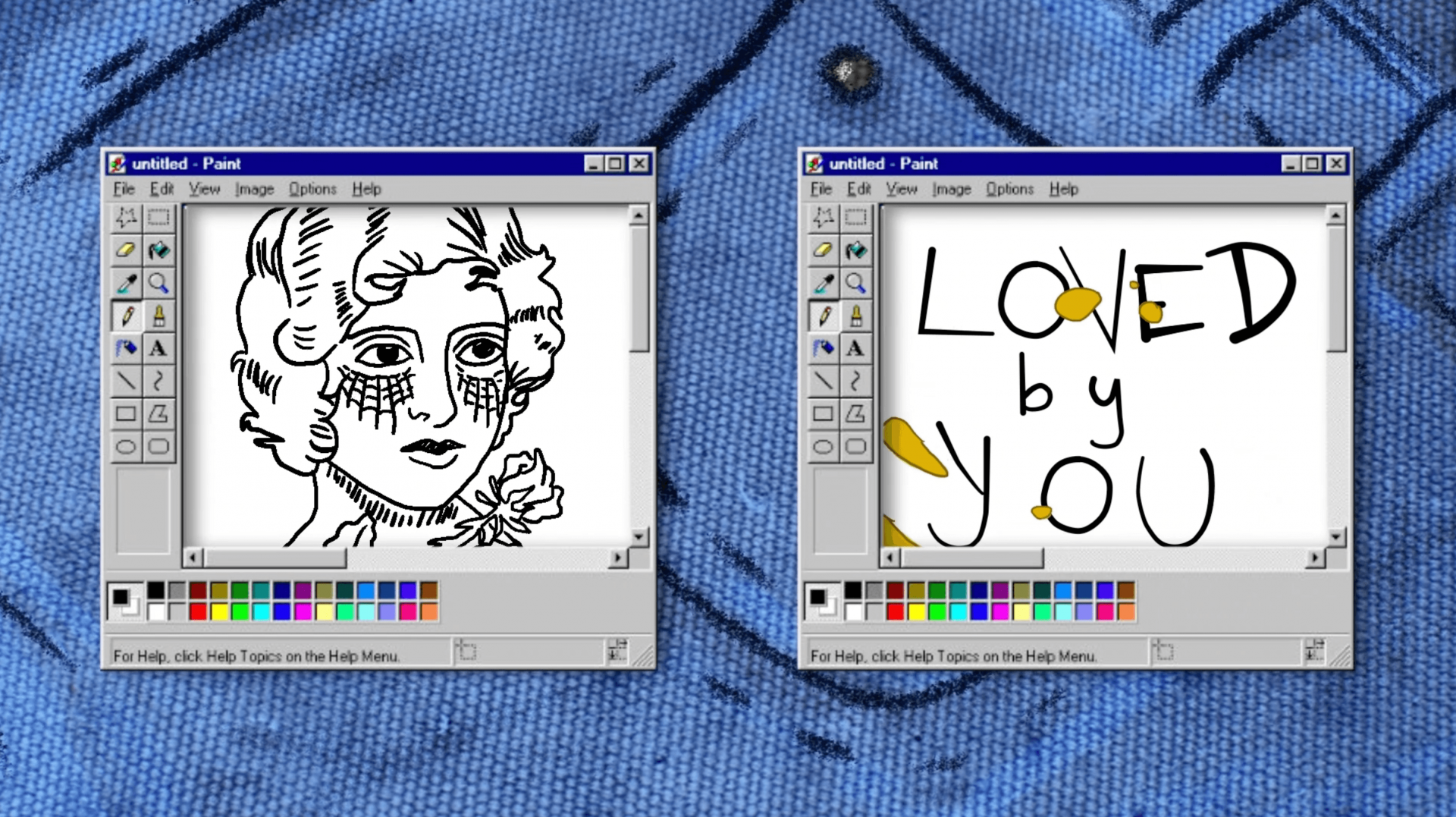Image resolution: width=1456 pixels, height=817 pixels.
Task: Select Rectangle shape tool in left Paint window
Action: coord(126,414)
